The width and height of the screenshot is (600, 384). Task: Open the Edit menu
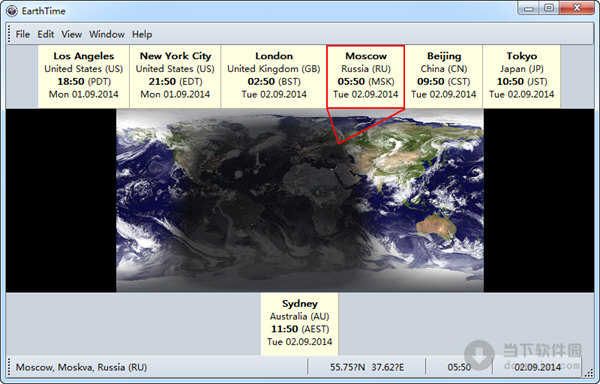[46, 34]
